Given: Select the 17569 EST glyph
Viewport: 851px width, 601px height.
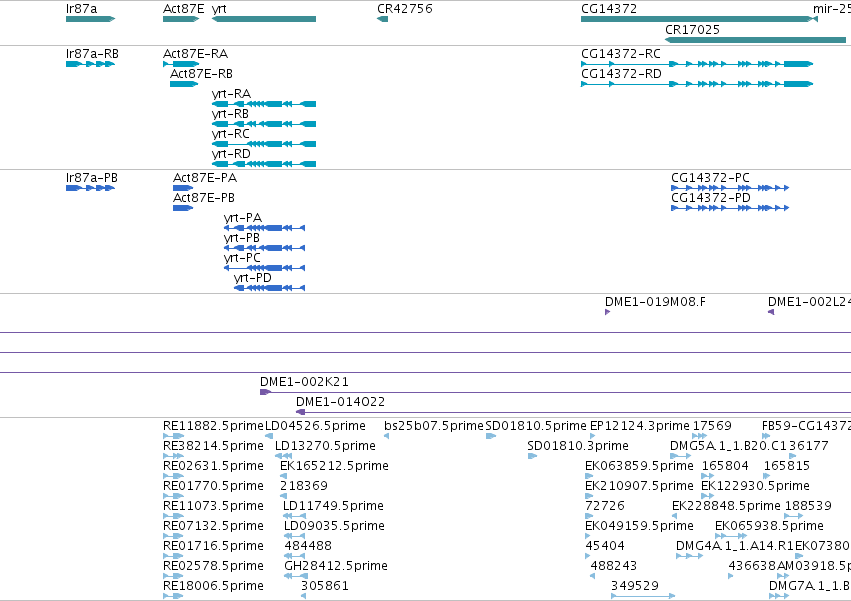Looking at the screenshot, I should [x=700, y=436].
